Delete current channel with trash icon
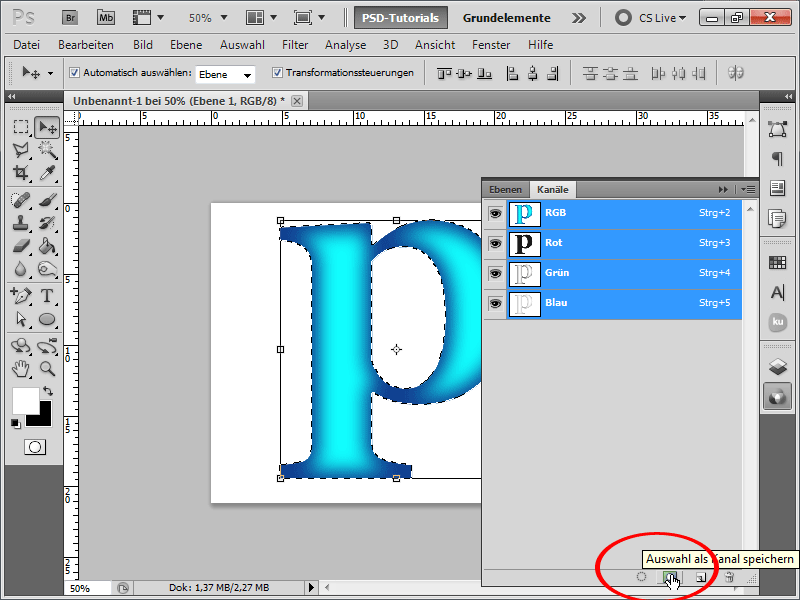The height and width of the screenshot is (600, 800). tap(730, 577)
